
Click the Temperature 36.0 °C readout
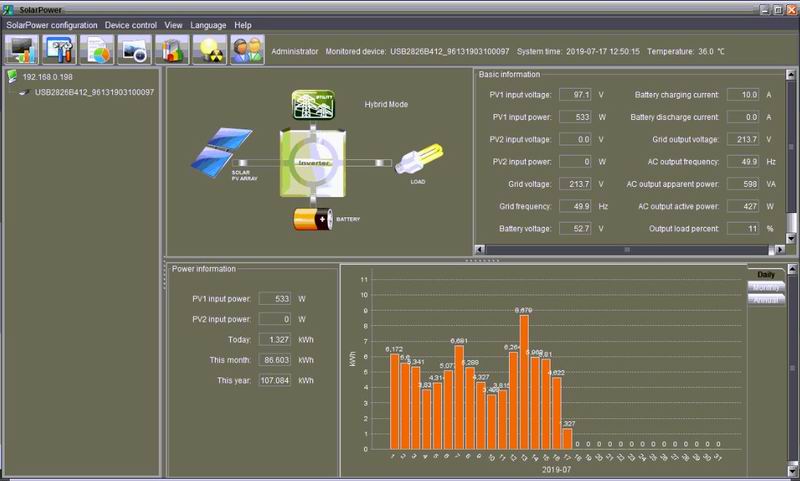coord(686,52)
